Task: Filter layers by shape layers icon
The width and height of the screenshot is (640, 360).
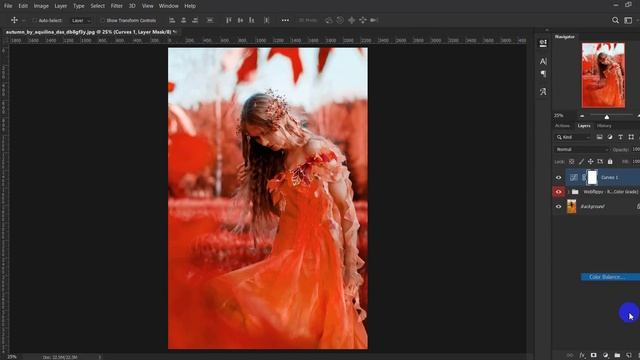Action: tap(631, 137)
